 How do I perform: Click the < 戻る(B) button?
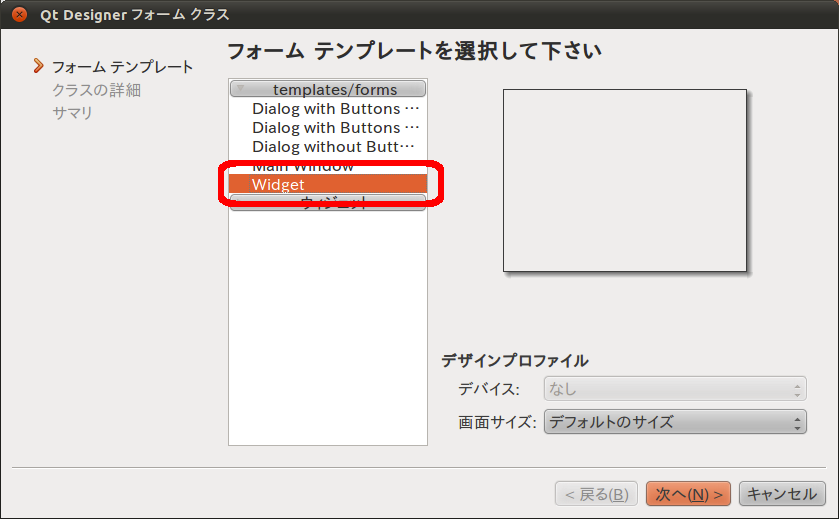[x=596, y=494]
